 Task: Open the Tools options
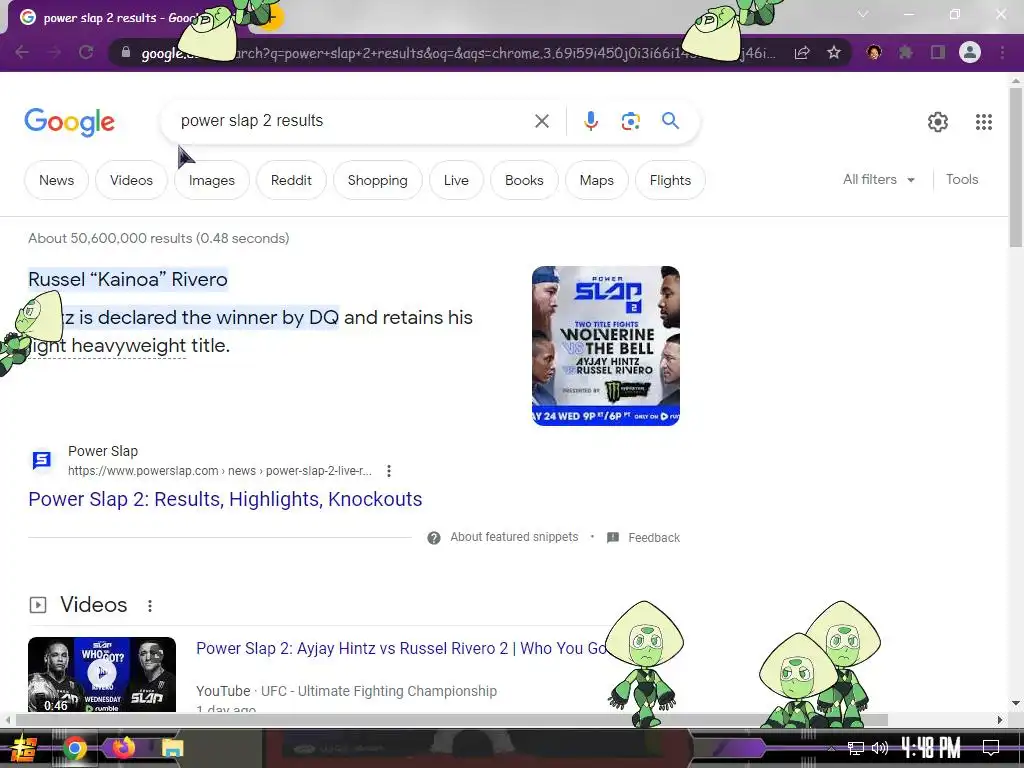click(961, 180)
